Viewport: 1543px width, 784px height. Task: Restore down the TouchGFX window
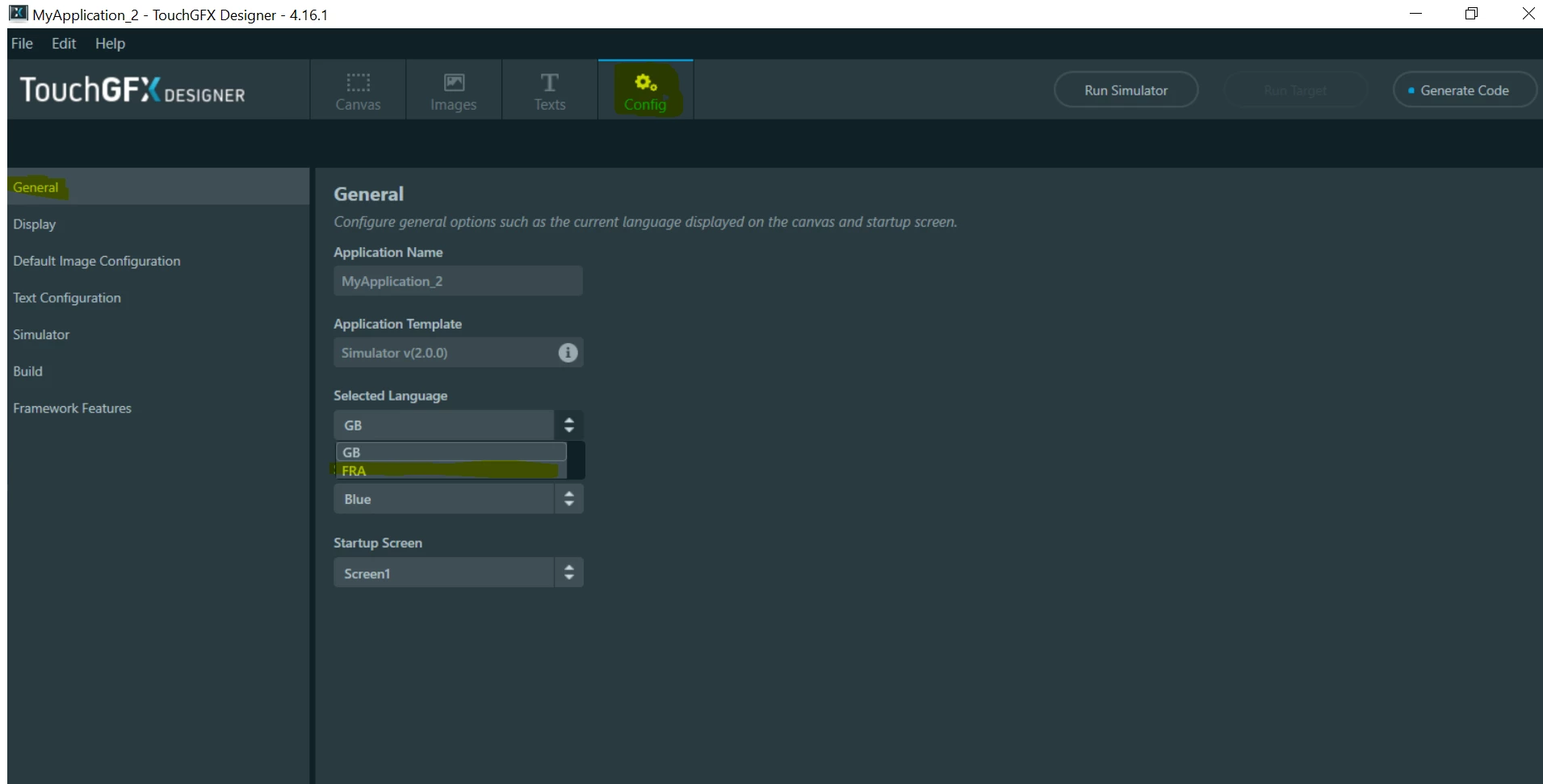(x=1471, y=14)
